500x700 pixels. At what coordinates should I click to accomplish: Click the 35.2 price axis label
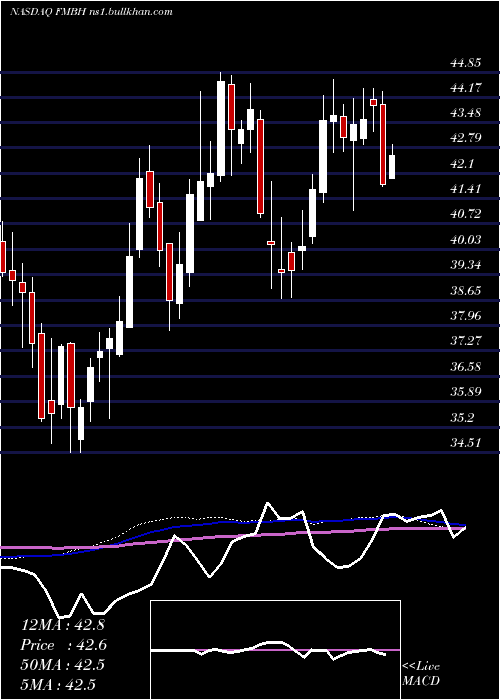pos(462,418)
